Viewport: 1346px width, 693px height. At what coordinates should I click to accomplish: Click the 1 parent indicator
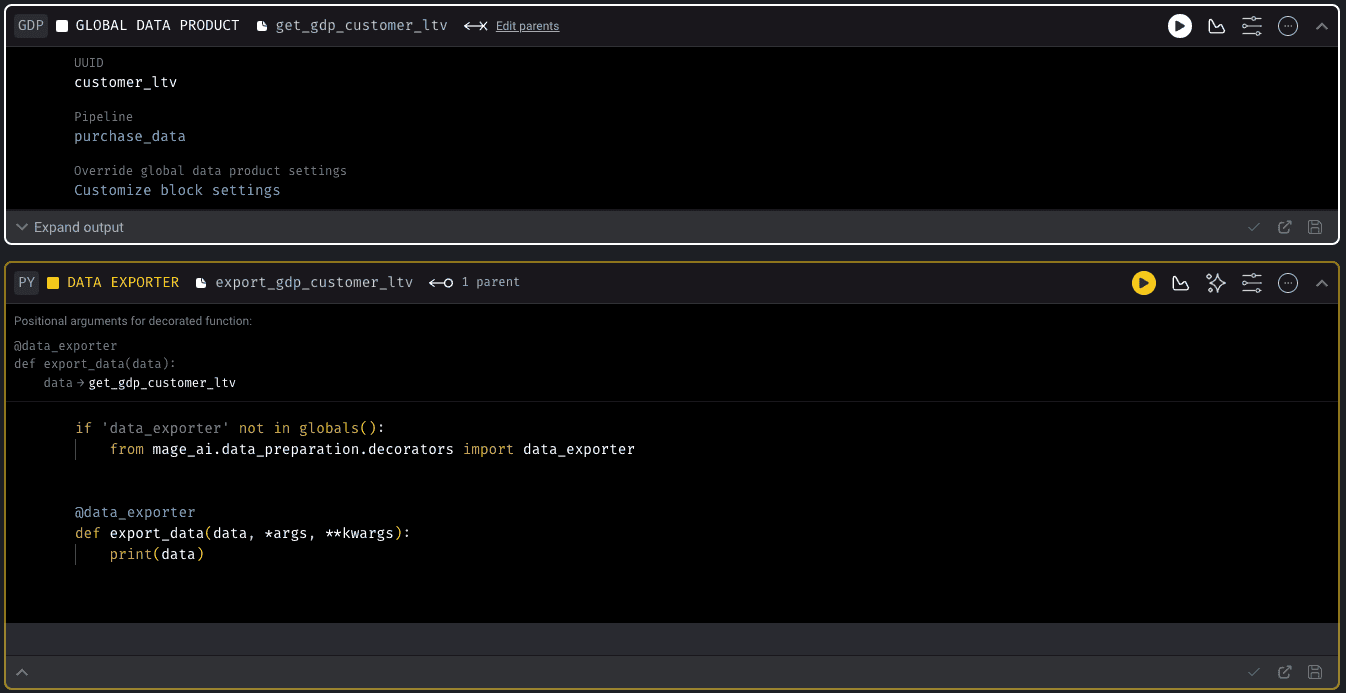tap(490, 283)
